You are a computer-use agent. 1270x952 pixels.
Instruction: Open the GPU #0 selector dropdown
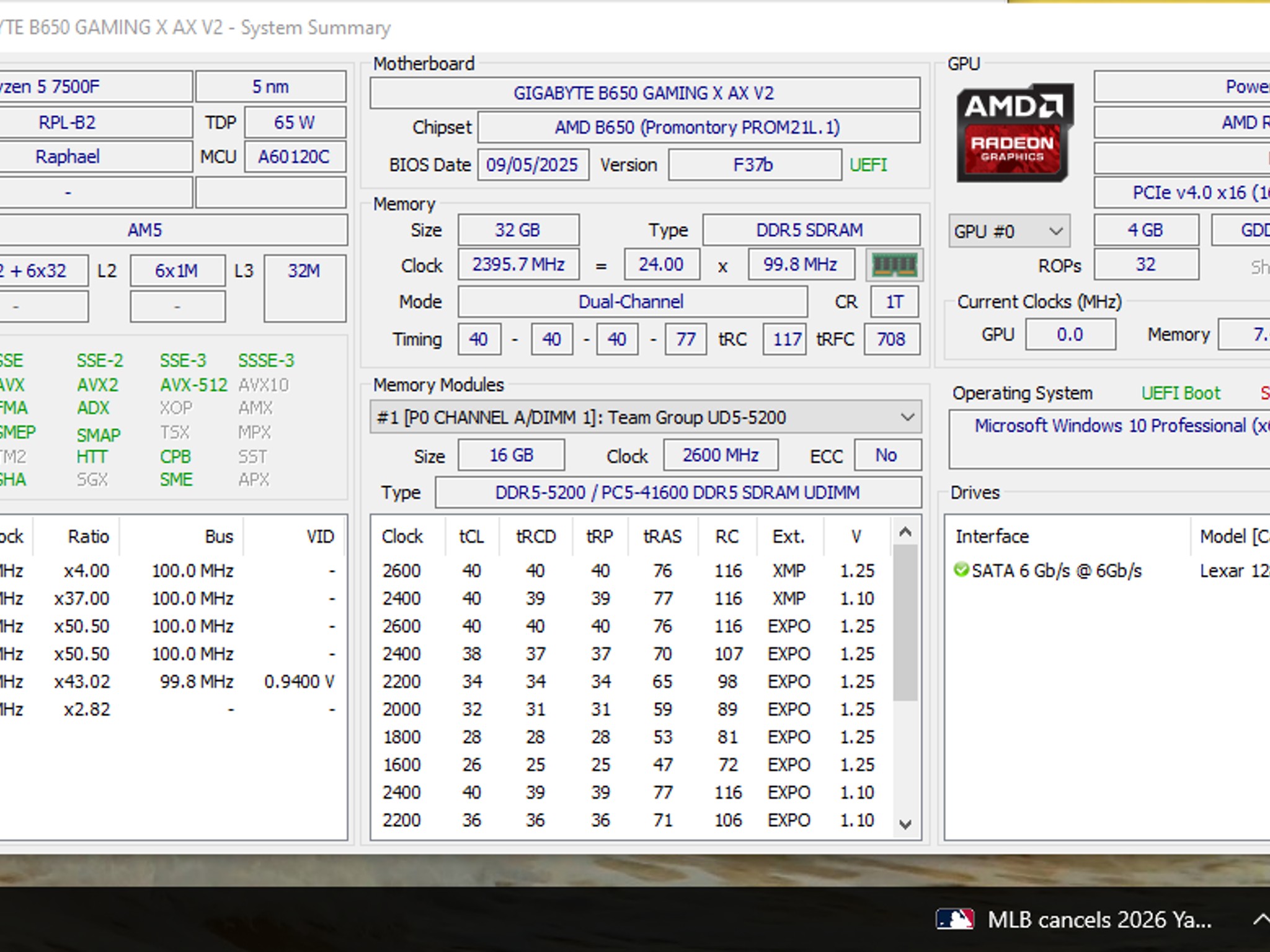click(x=1009, y=231)
